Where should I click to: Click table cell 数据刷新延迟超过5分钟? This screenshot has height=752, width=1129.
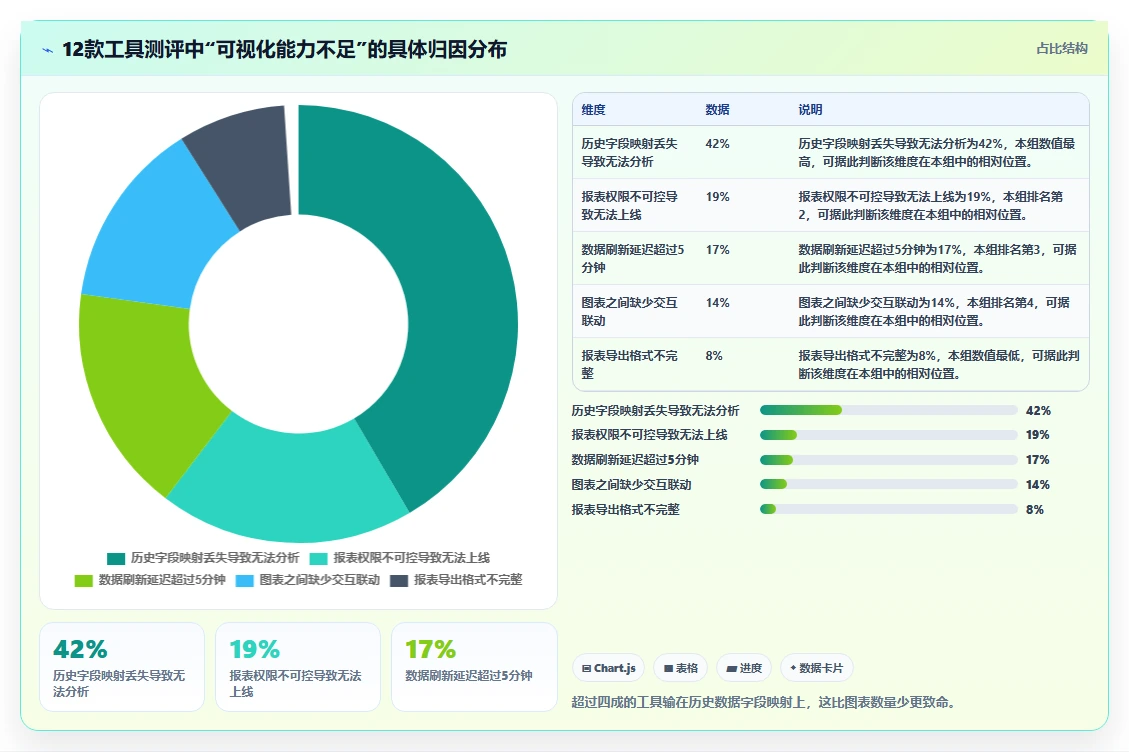tap(633, 259)
